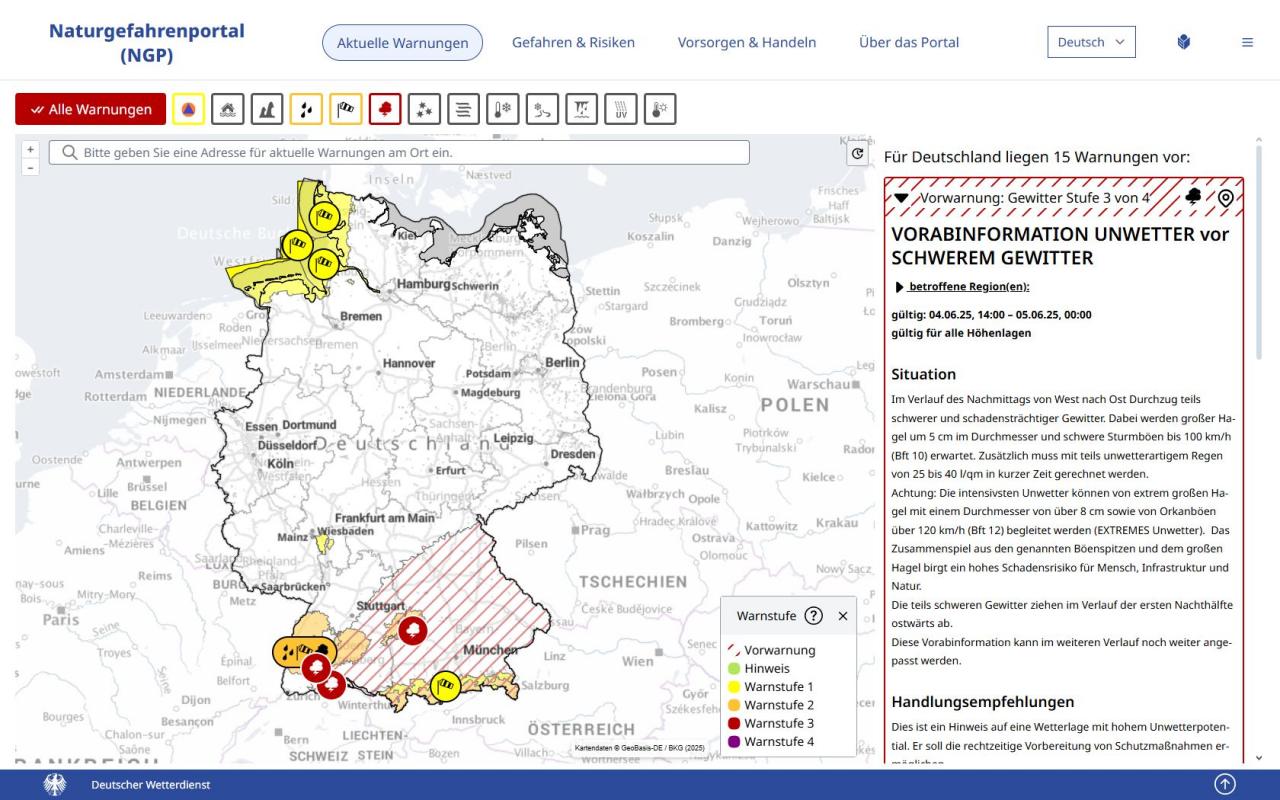This screenshot has height=800, width=1280.
Task: Toggle the wind warnings filter icon
Action: [346, 109]
